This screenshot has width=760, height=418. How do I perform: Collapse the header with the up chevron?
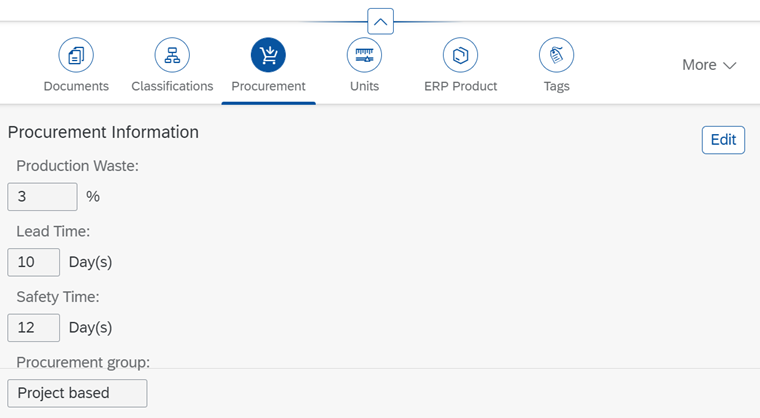[x=380, y=21]
